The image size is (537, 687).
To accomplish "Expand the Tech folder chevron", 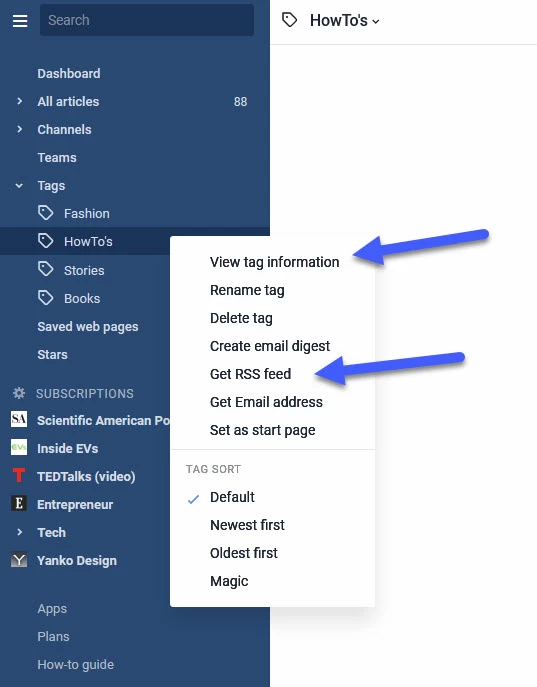I will (19, 532).
